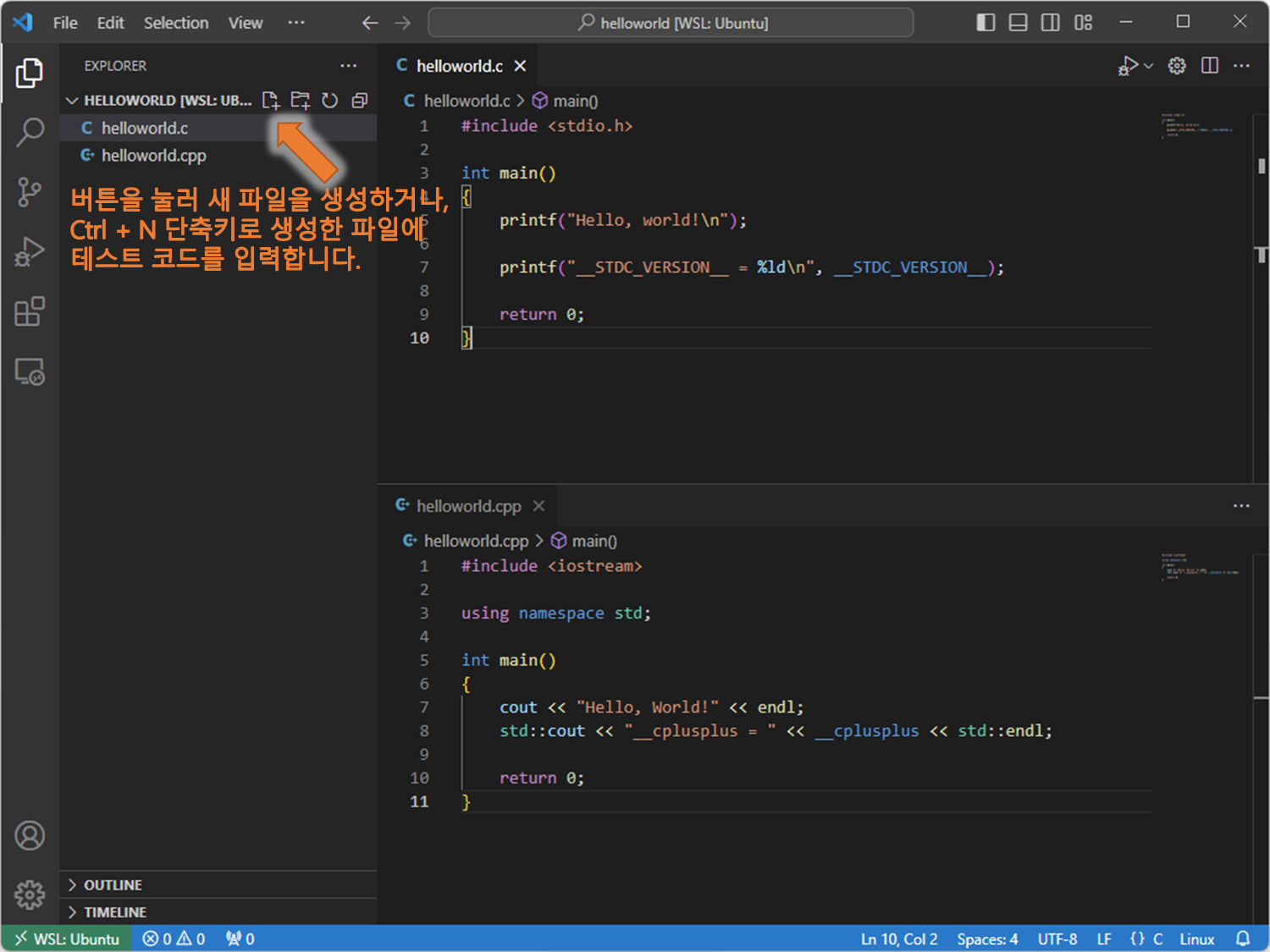
Task: Click the bottom editor minimap
Action: point(1201,565)
